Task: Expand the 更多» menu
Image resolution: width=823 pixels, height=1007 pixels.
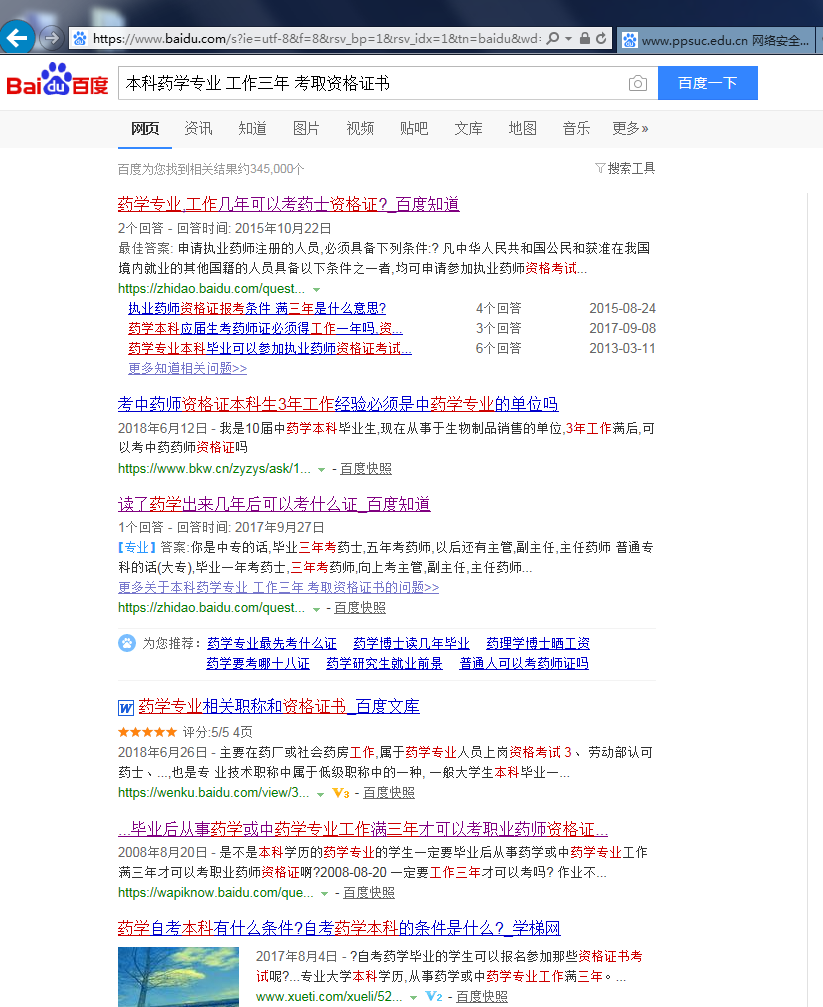Action: click(x=630, y=128)
